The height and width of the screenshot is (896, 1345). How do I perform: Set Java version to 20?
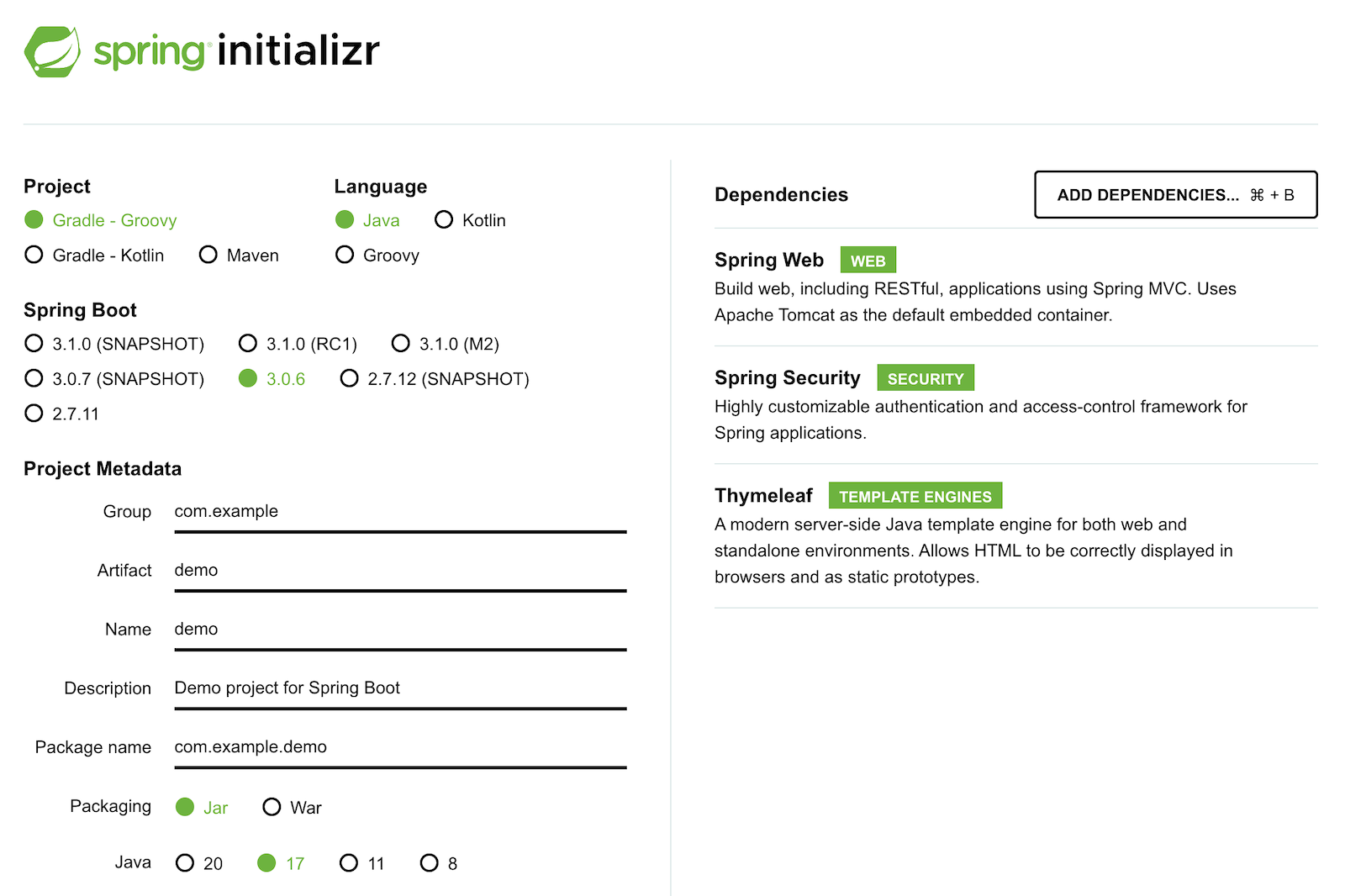pos(185,863)
